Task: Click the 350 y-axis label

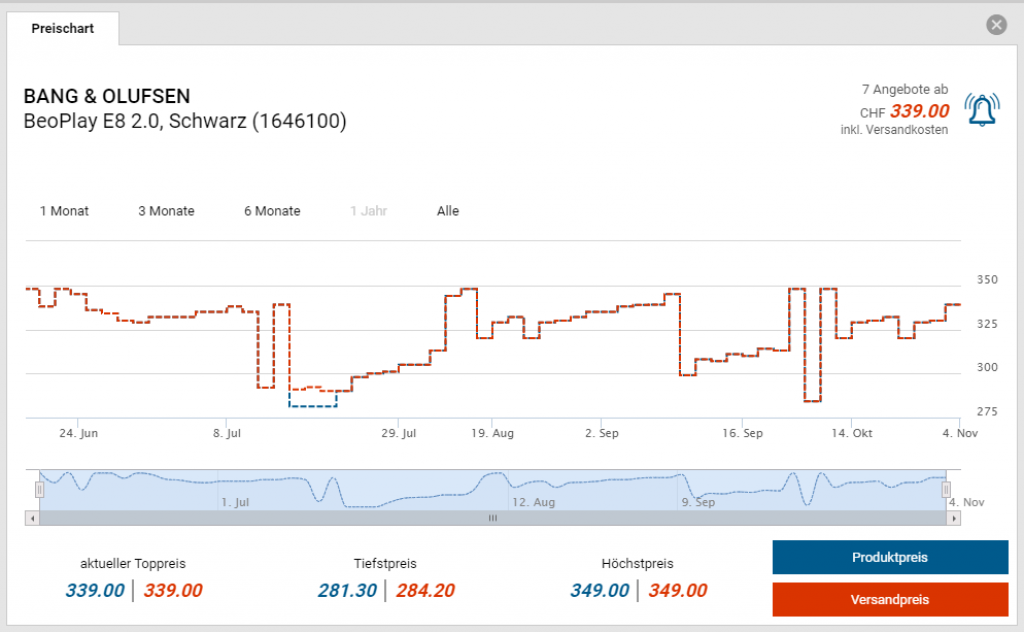Action: 987,279
